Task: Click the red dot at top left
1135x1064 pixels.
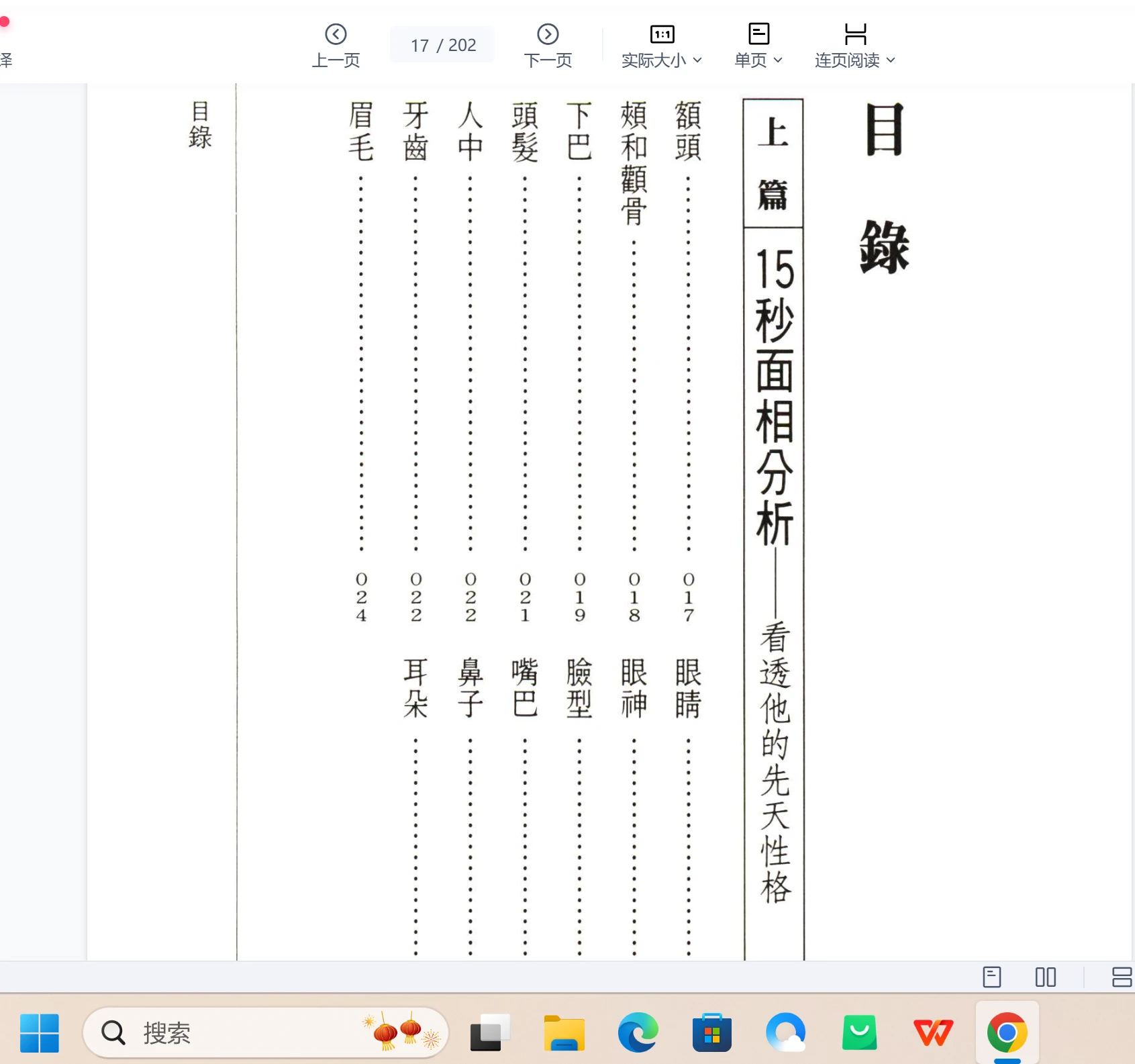Action: [5, 22]
